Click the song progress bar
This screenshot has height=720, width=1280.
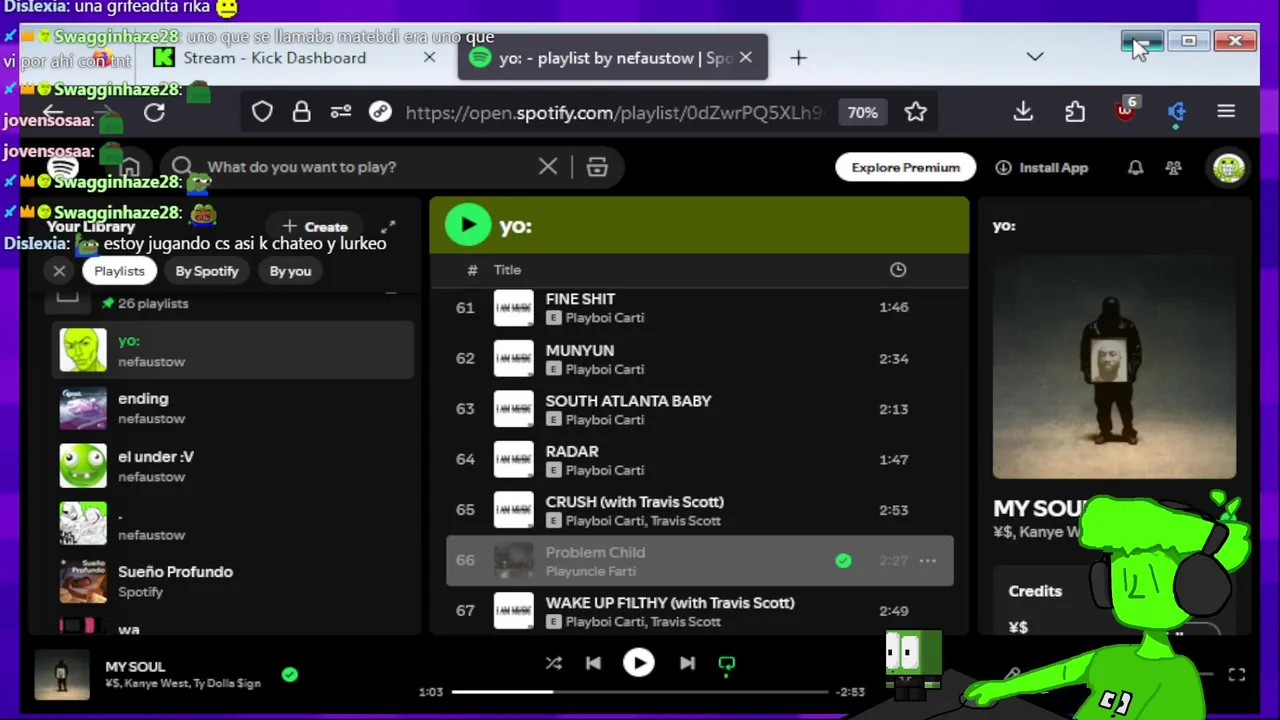pyautogui.click(x=640, y=692)
